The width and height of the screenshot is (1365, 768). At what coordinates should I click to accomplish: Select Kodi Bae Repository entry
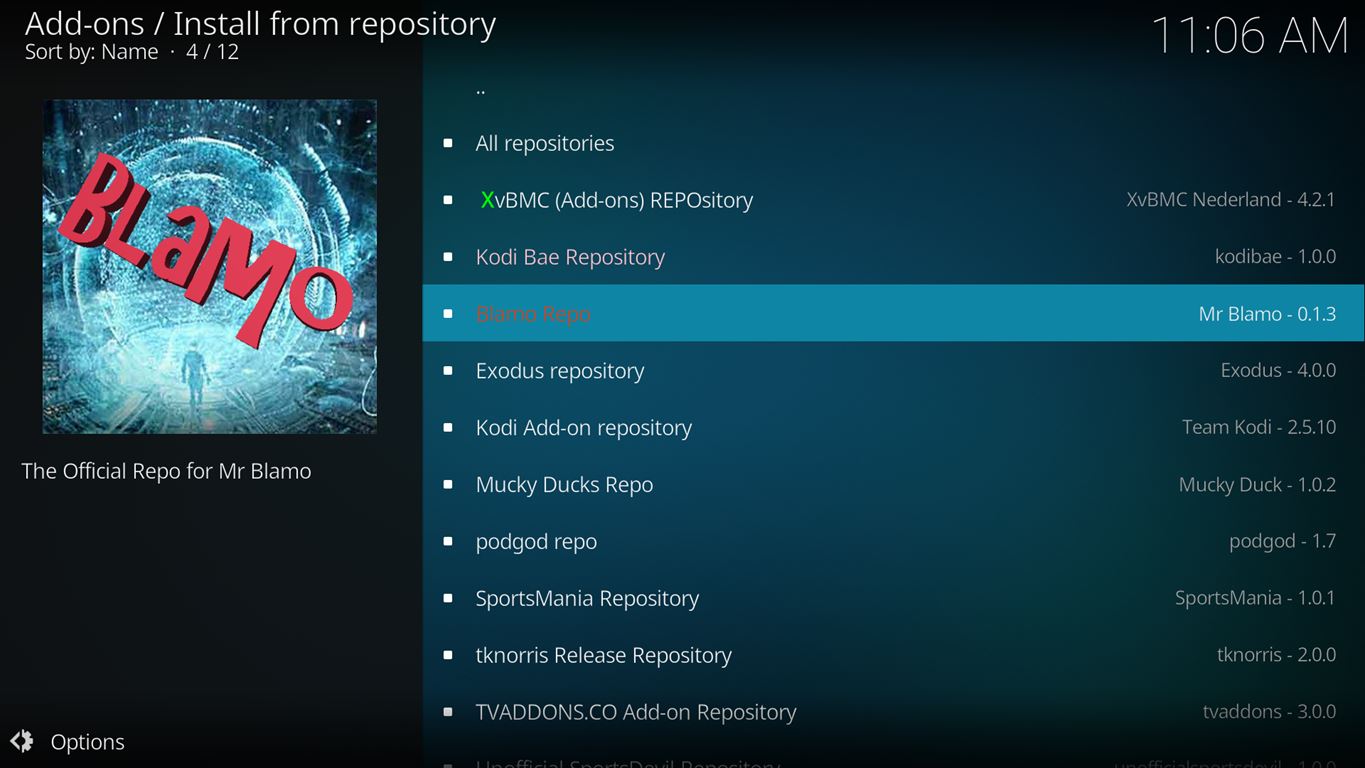[x=570, y=257]
